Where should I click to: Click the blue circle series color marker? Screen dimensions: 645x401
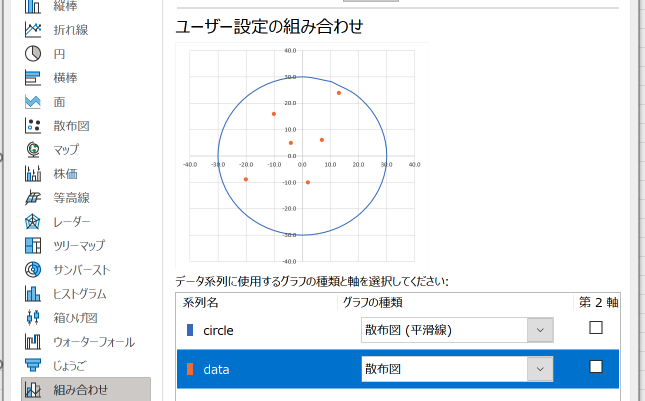click(190, 330)
